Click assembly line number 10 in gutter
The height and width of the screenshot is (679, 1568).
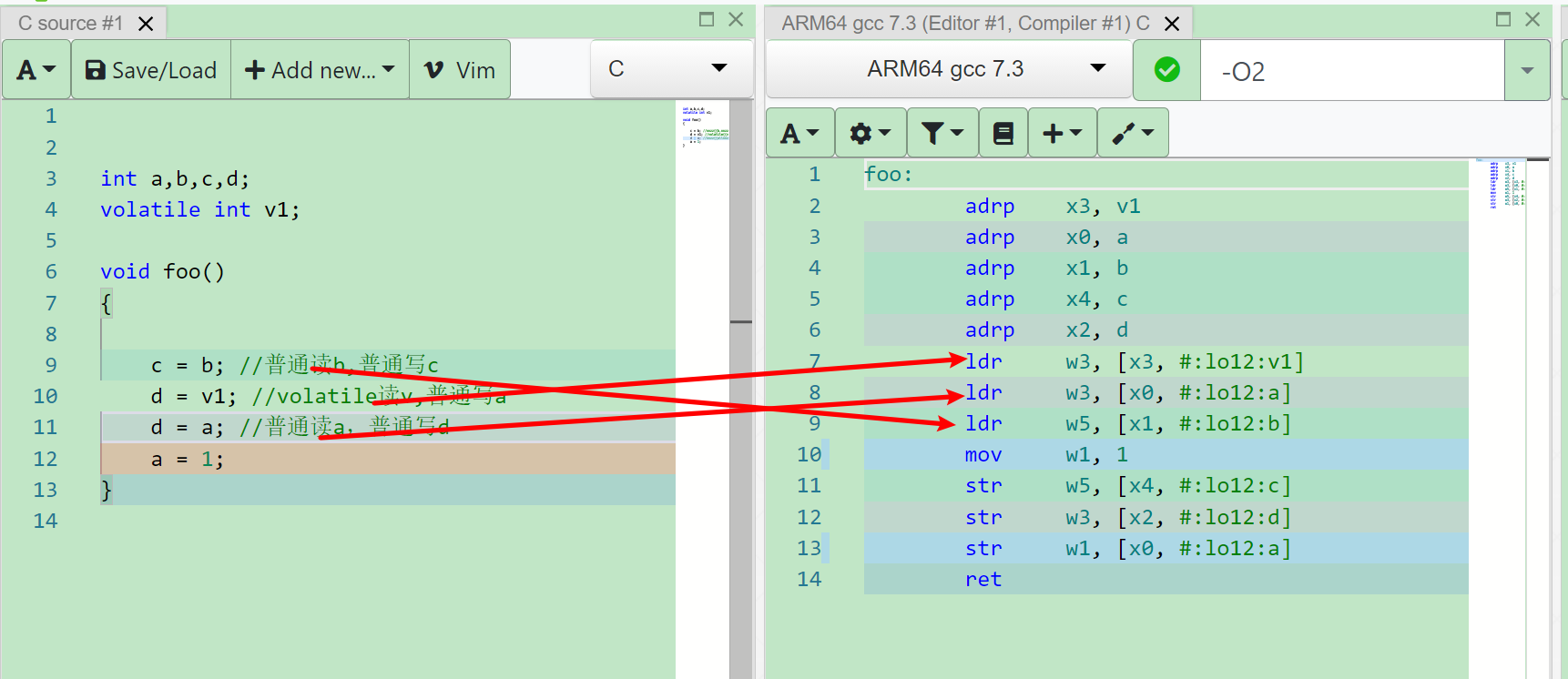809,454
